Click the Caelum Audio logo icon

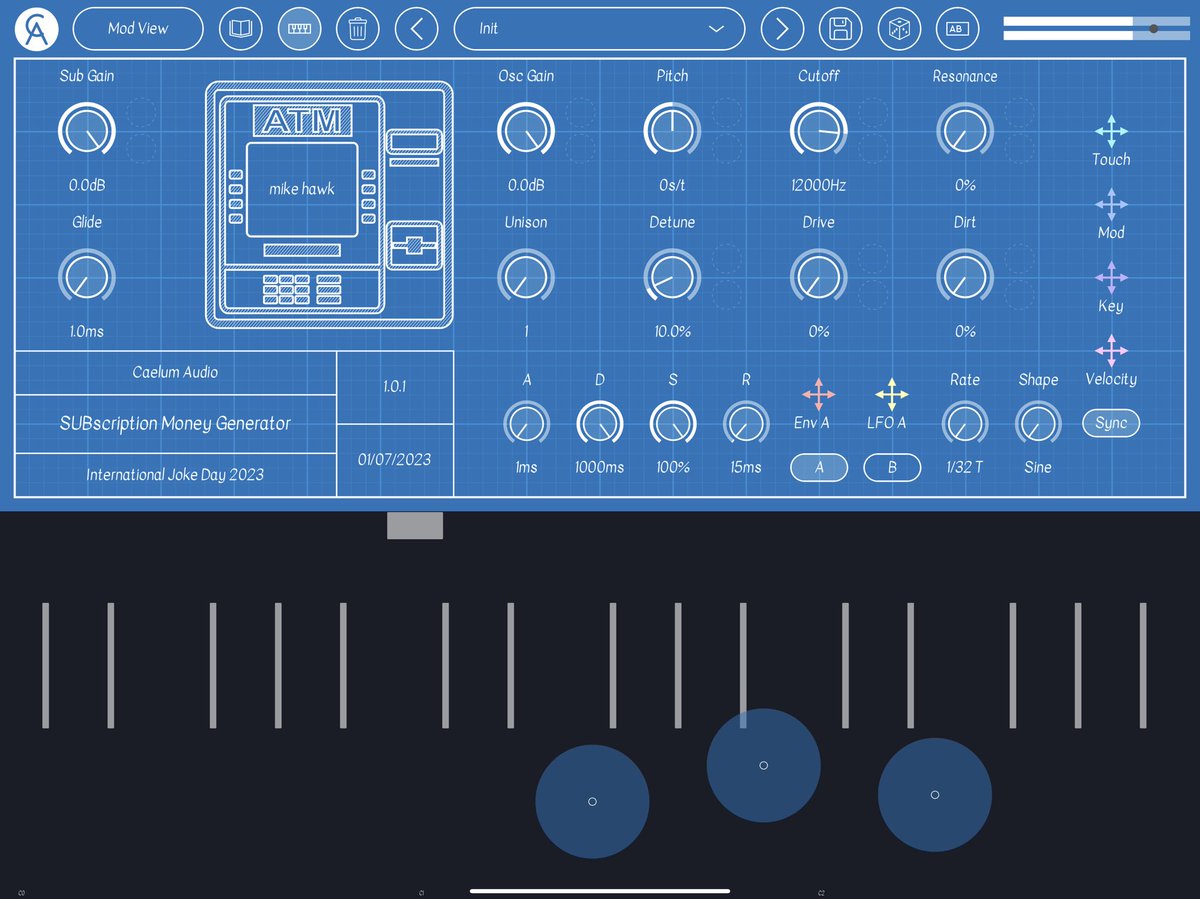point(37,29)
